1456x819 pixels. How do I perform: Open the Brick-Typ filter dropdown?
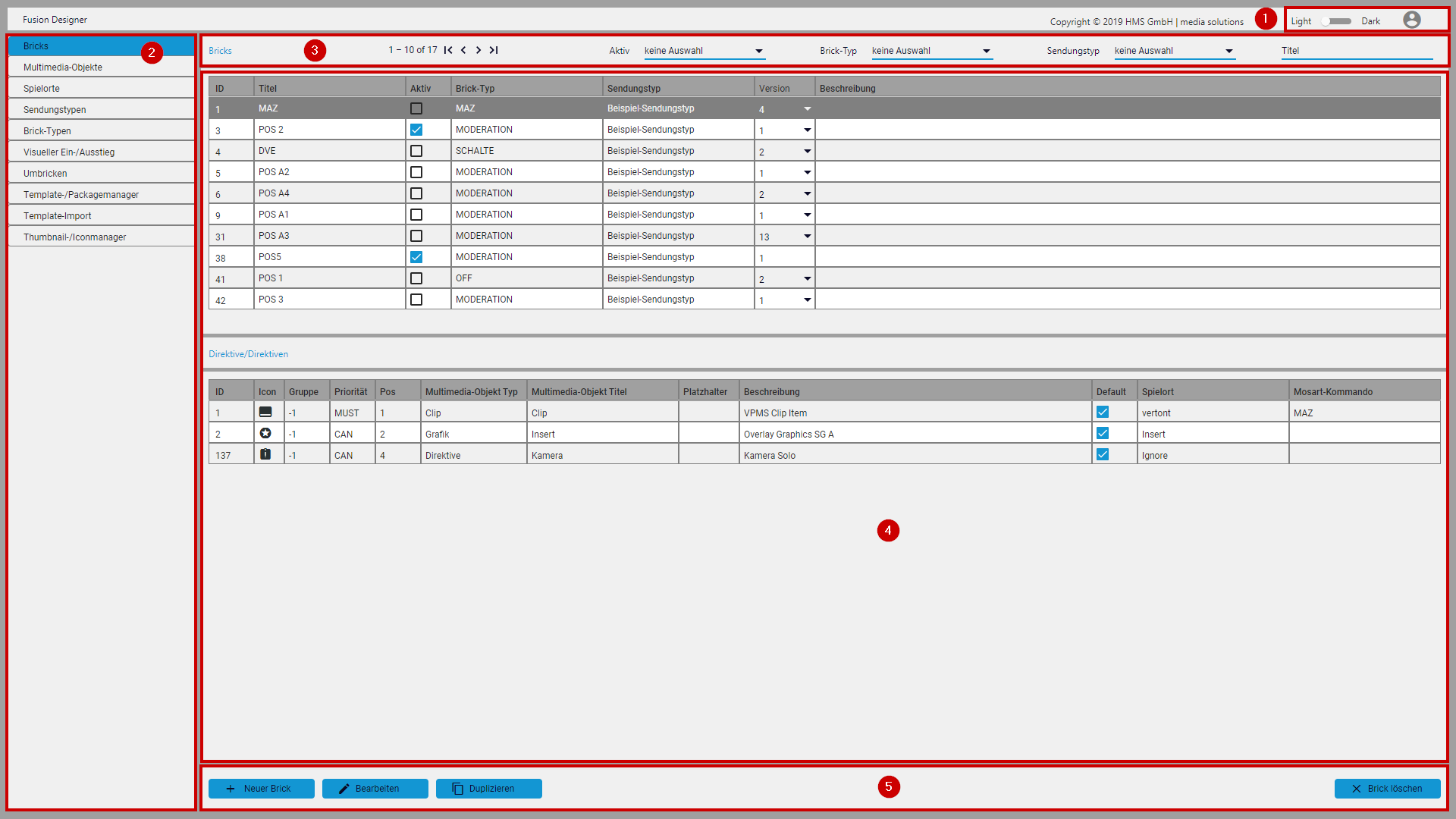931,51
